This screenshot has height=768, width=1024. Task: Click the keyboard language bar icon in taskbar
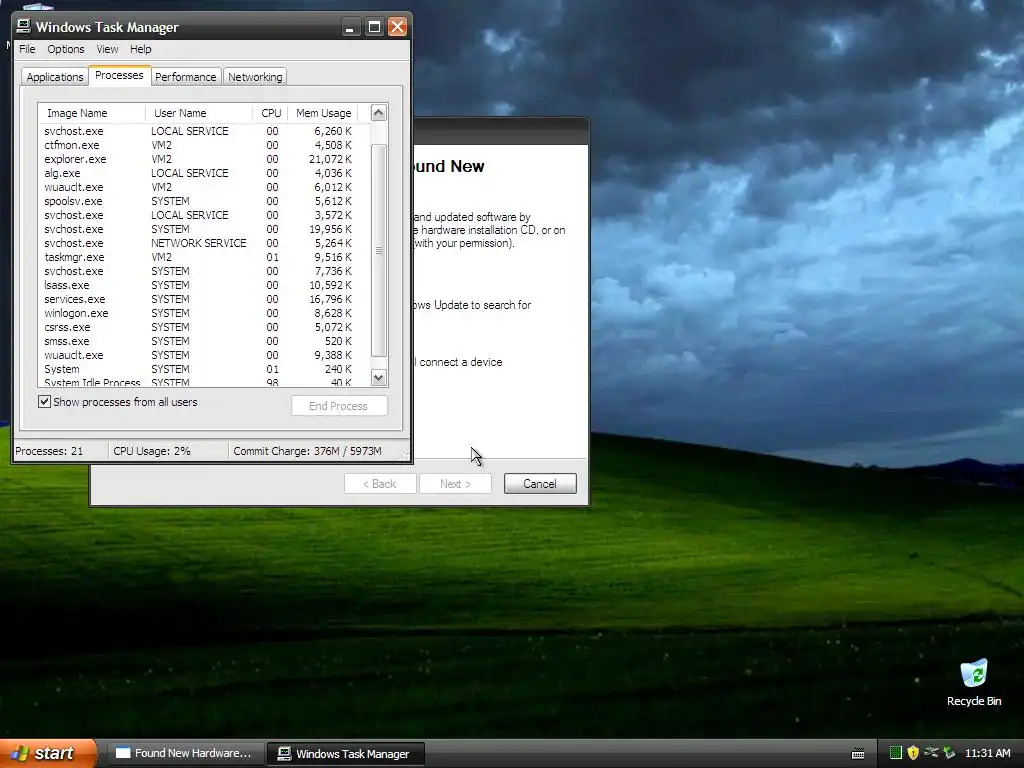click(858, 754)
